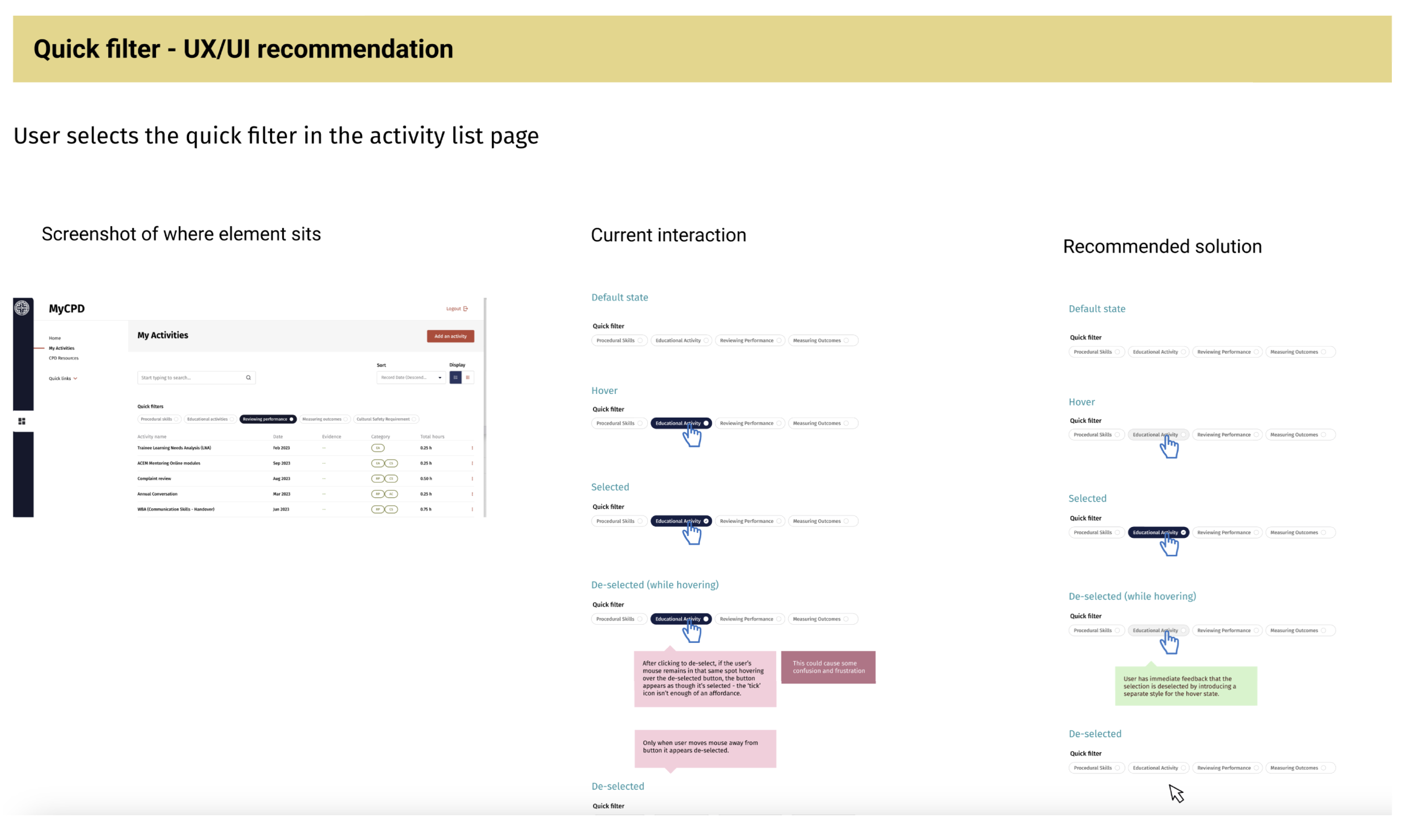Click 'Jun 2023' date cell
The height and width of the screenshot is (840, 1401).
coord(280,509)
